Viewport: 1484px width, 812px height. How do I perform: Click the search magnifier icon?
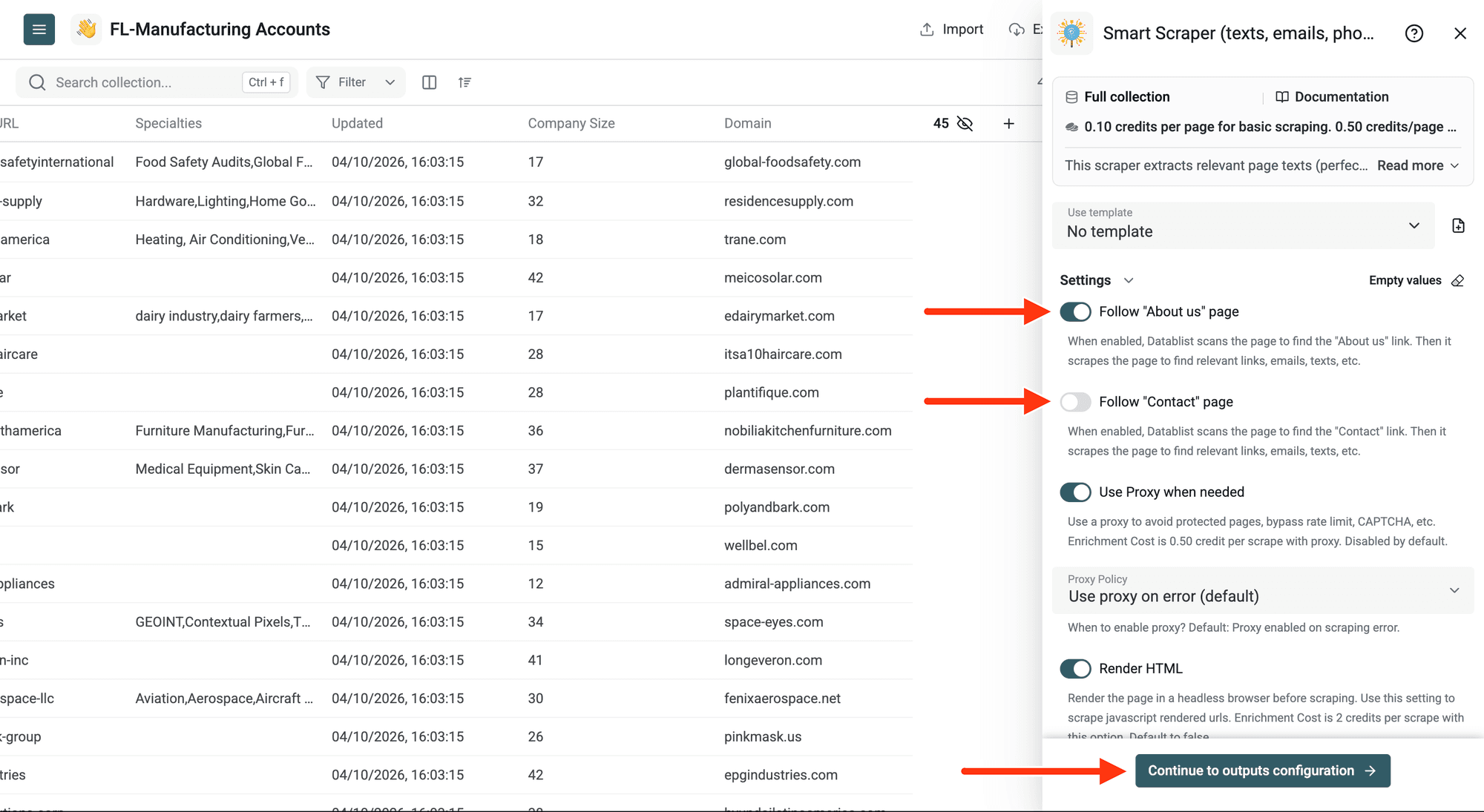pos(37,82)
